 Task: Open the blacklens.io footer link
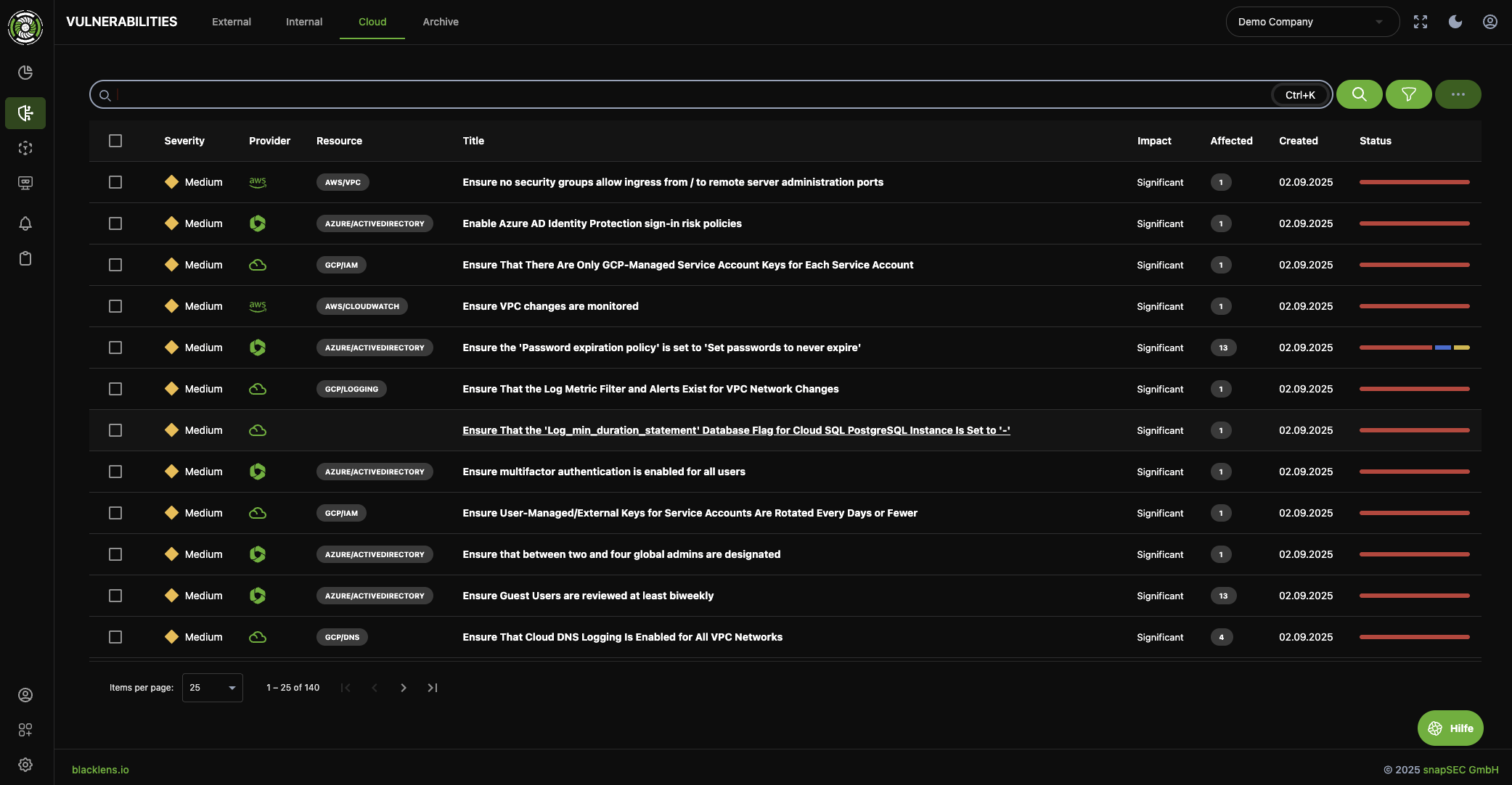coord(100,770)
